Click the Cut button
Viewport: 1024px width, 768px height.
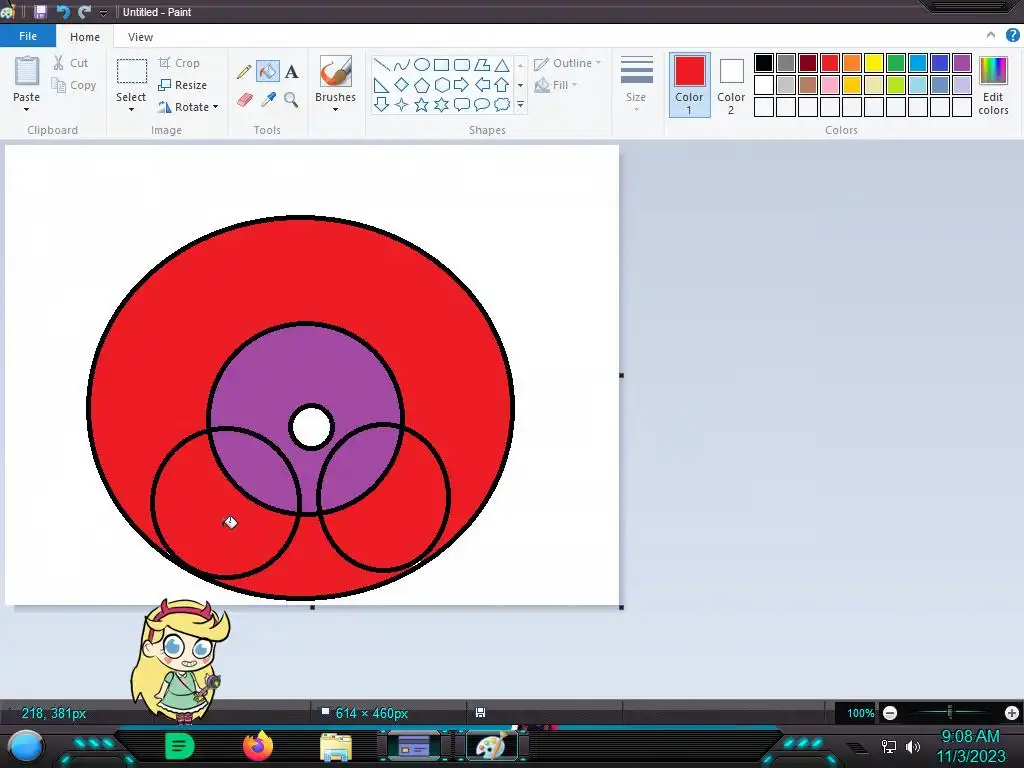click(71, 63)
